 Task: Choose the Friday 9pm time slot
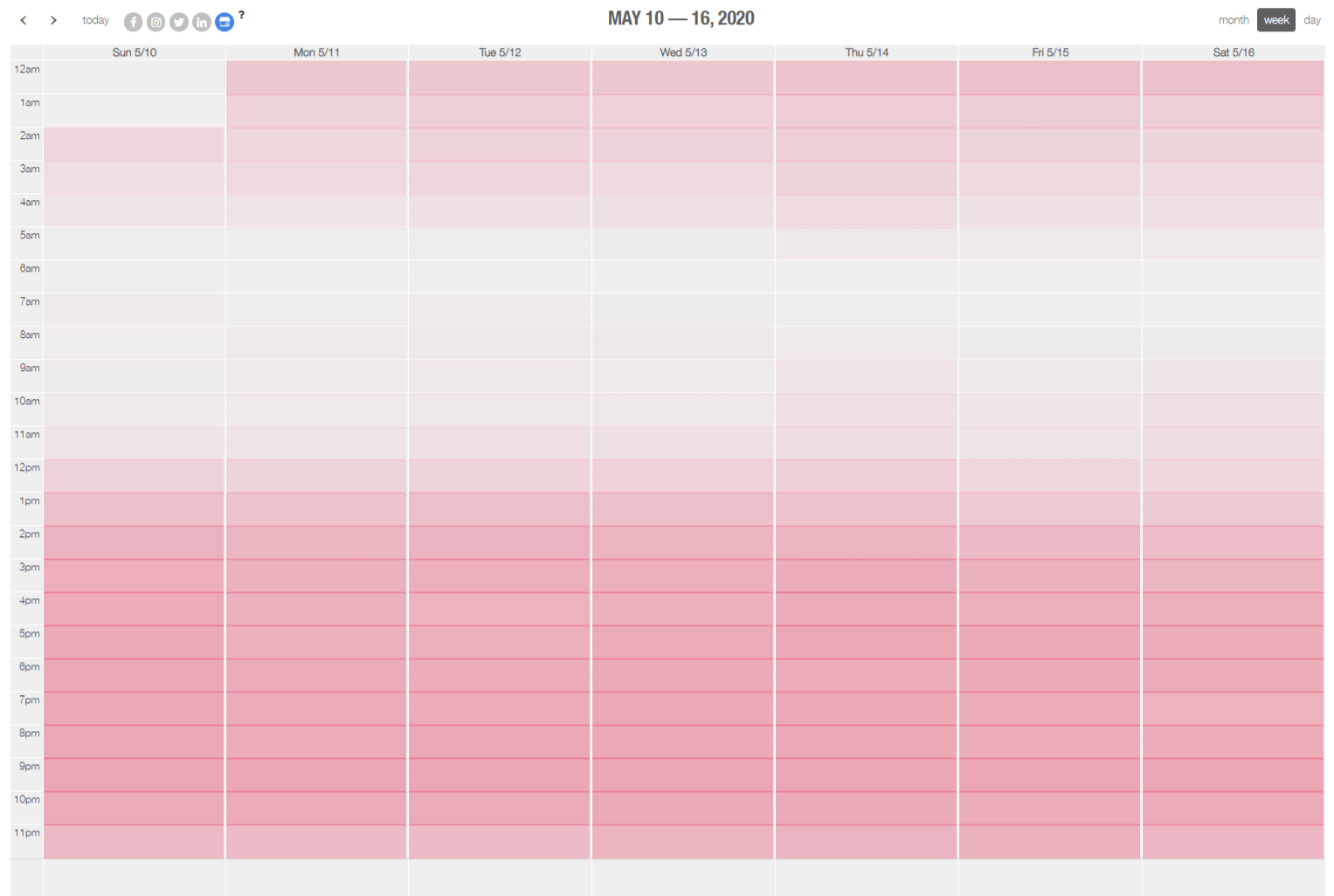point(1049,774)
